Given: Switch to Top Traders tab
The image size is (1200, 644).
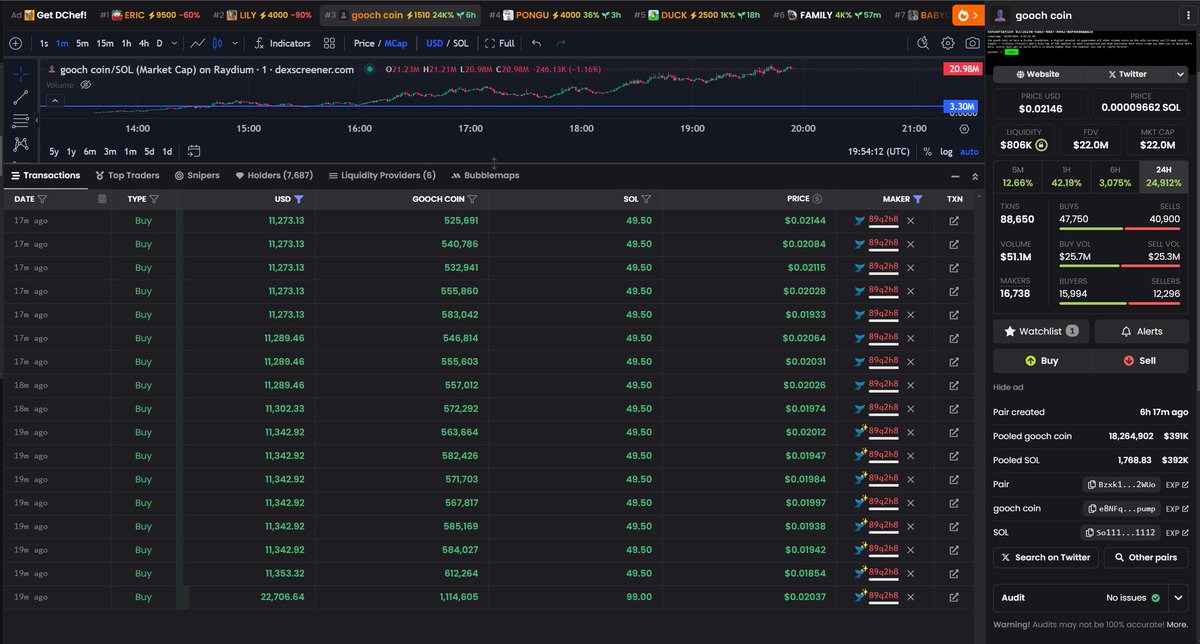Looking at the screenshot, I should (127, 175).
